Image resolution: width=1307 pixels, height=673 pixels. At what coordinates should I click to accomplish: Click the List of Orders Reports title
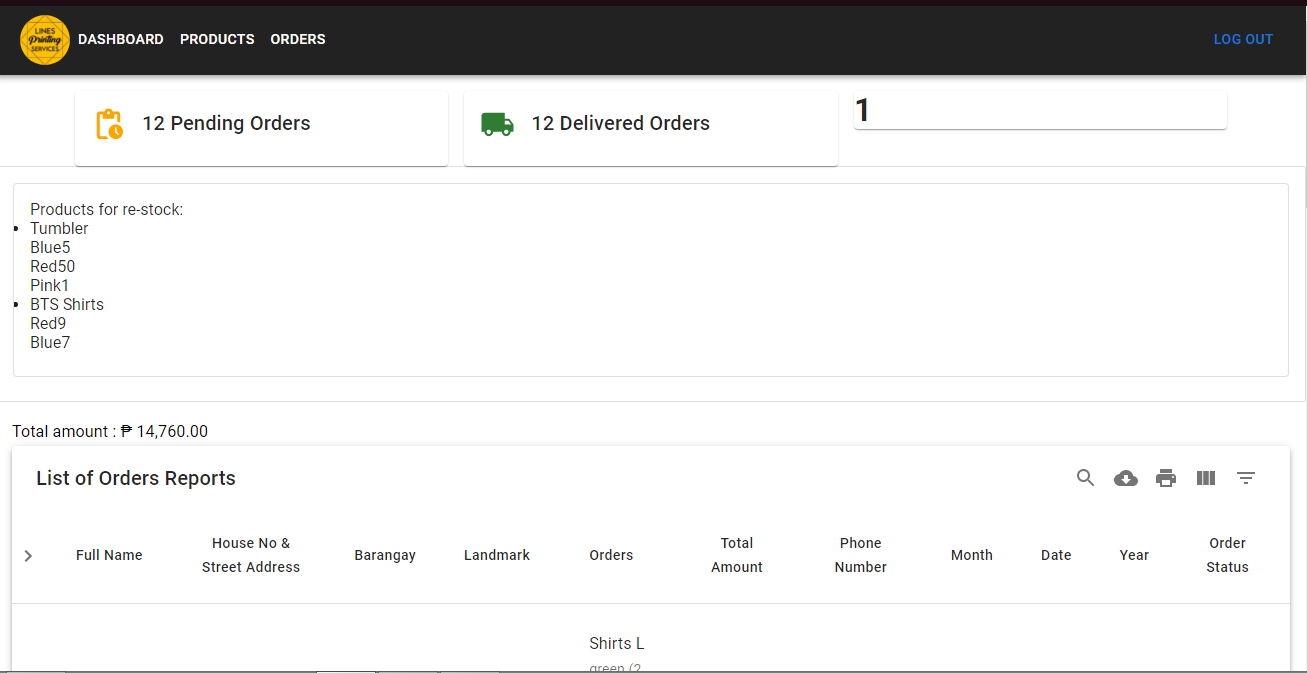pyautogui.click(x=136, y=478)
